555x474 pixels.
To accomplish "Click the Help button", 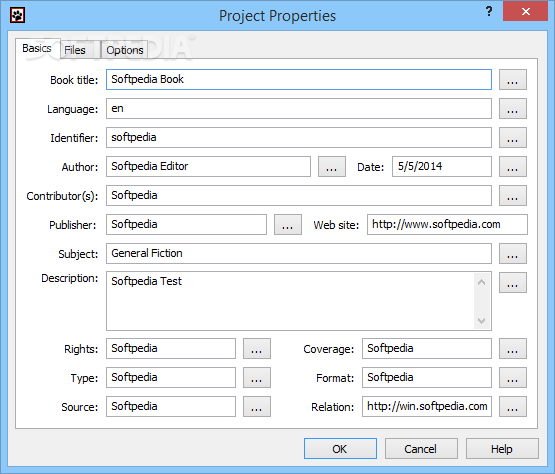I will click(x=502, y=449).
